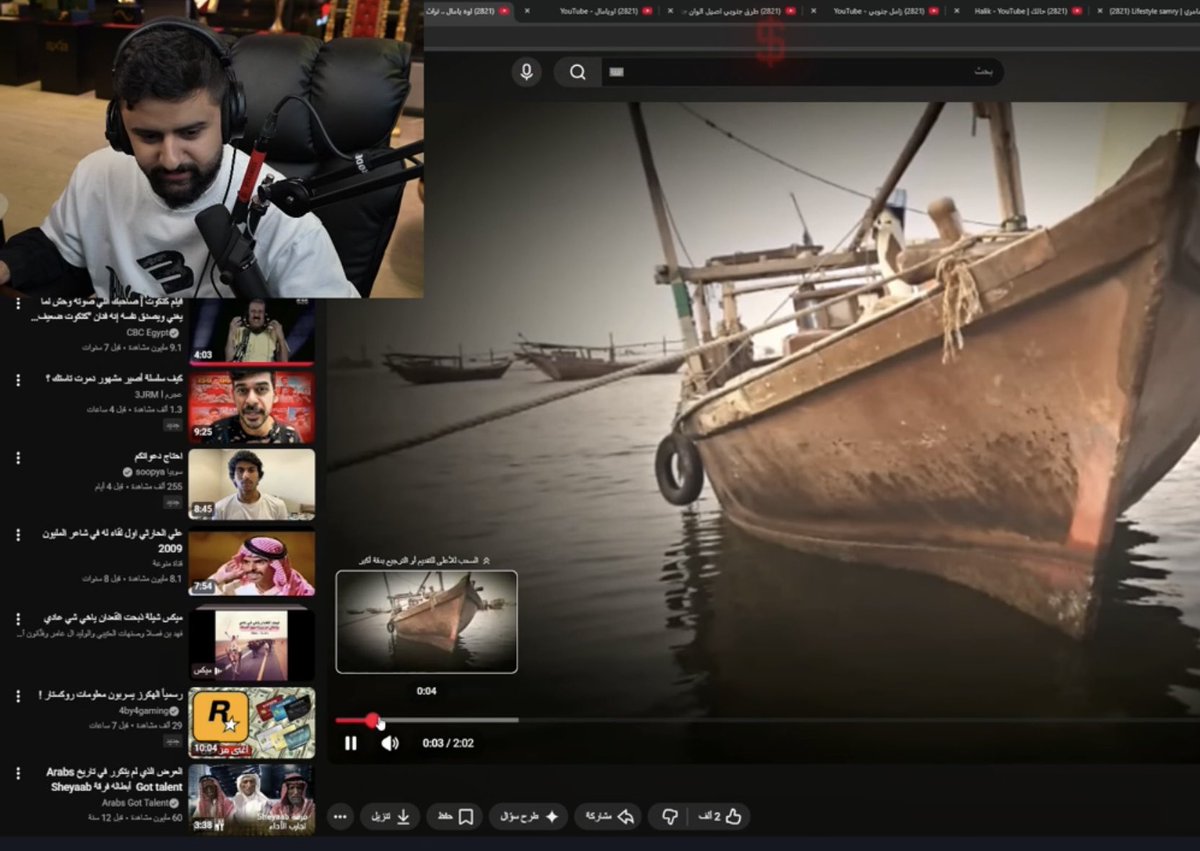Viewport: 1200px width, 851px height.
Task: Open options menu for 4by4gaming video
Action: [x=17, y=695]
